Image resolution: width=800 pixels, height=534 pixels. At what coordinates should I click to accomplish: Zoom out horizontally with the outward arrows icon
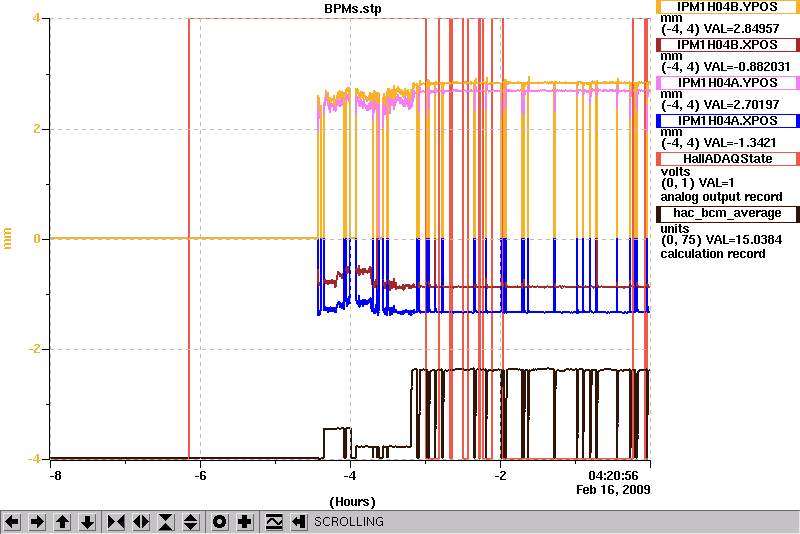pyautogui.click(x=141, y=522)
